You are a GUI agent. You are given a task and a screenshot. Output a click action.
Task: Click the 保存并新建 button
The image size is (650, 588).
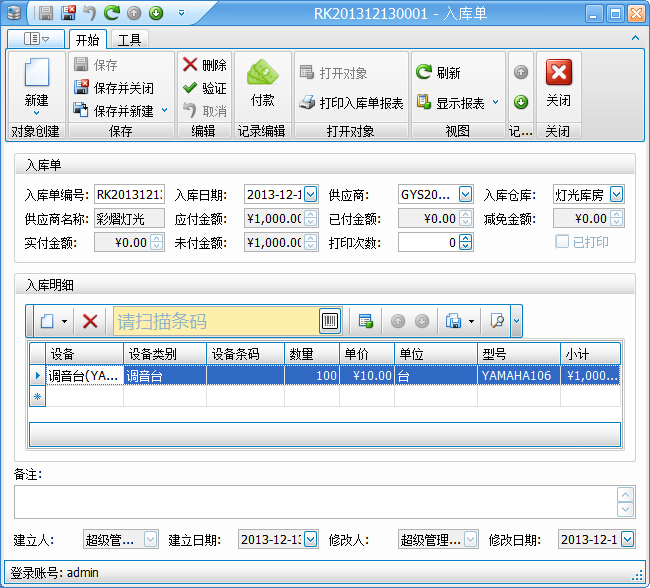pyautogui.click(x=113, y=111)
